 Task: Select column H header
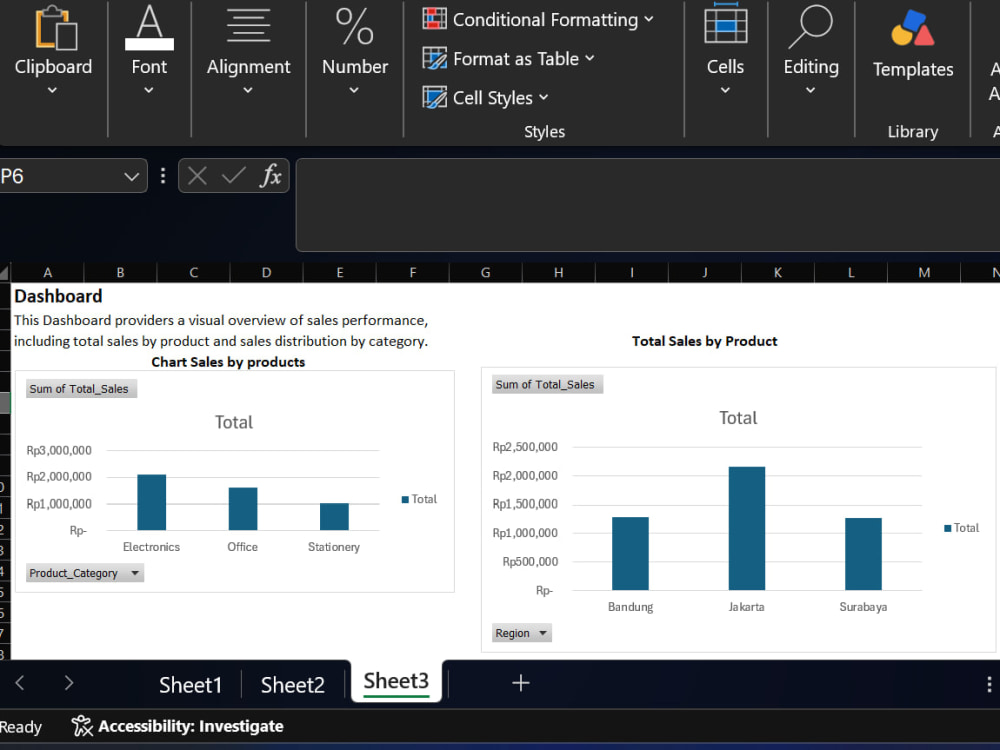pos(559,272)
